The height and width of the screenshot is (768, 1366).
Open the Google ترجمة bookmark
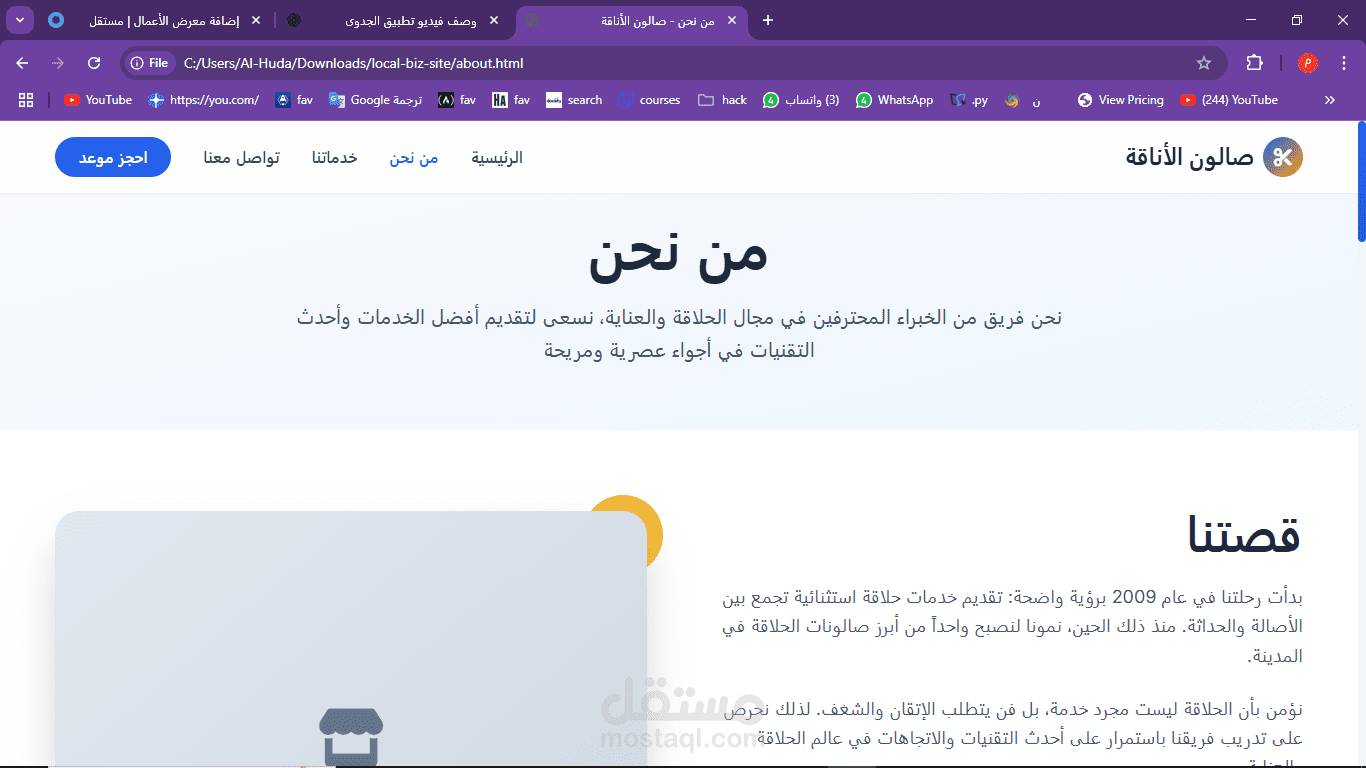point(375,100)
